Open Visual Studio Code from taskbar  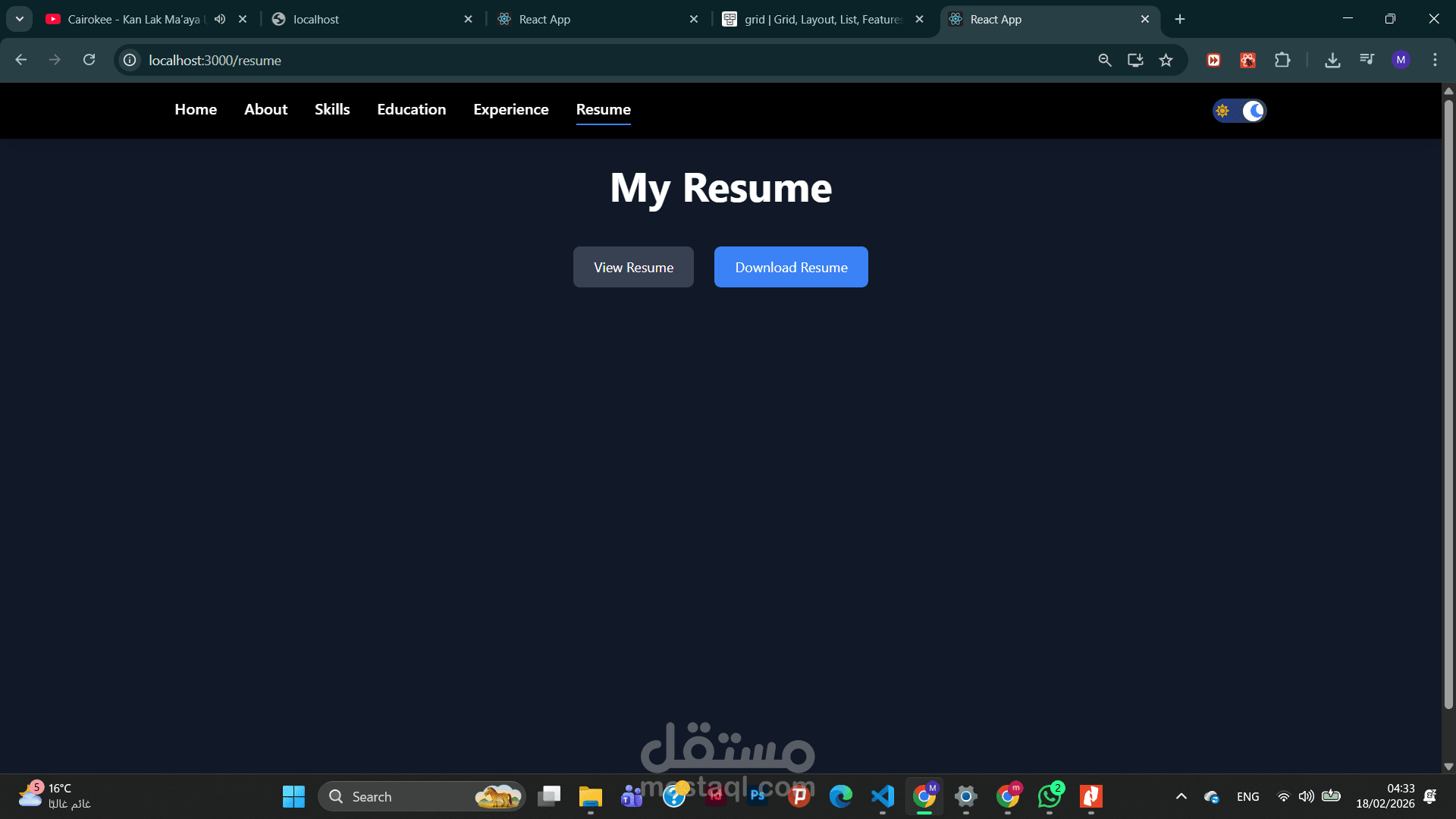point(883,796)
